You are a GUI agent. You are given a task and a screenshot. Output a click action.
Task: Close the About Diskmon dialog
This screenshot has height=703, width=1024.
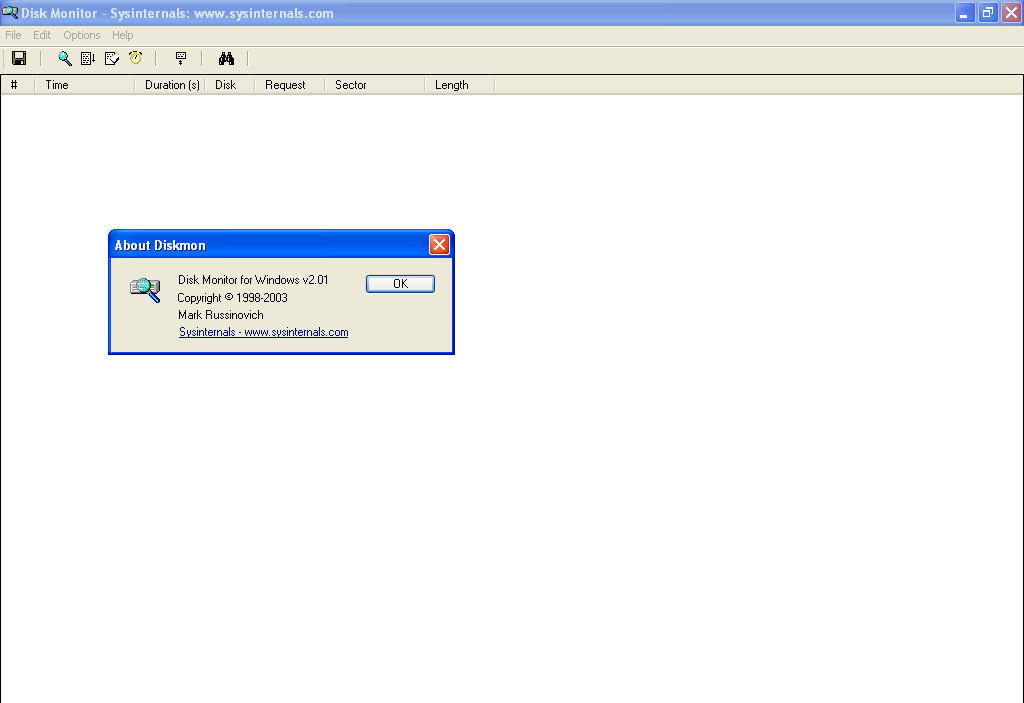(439, 244)
